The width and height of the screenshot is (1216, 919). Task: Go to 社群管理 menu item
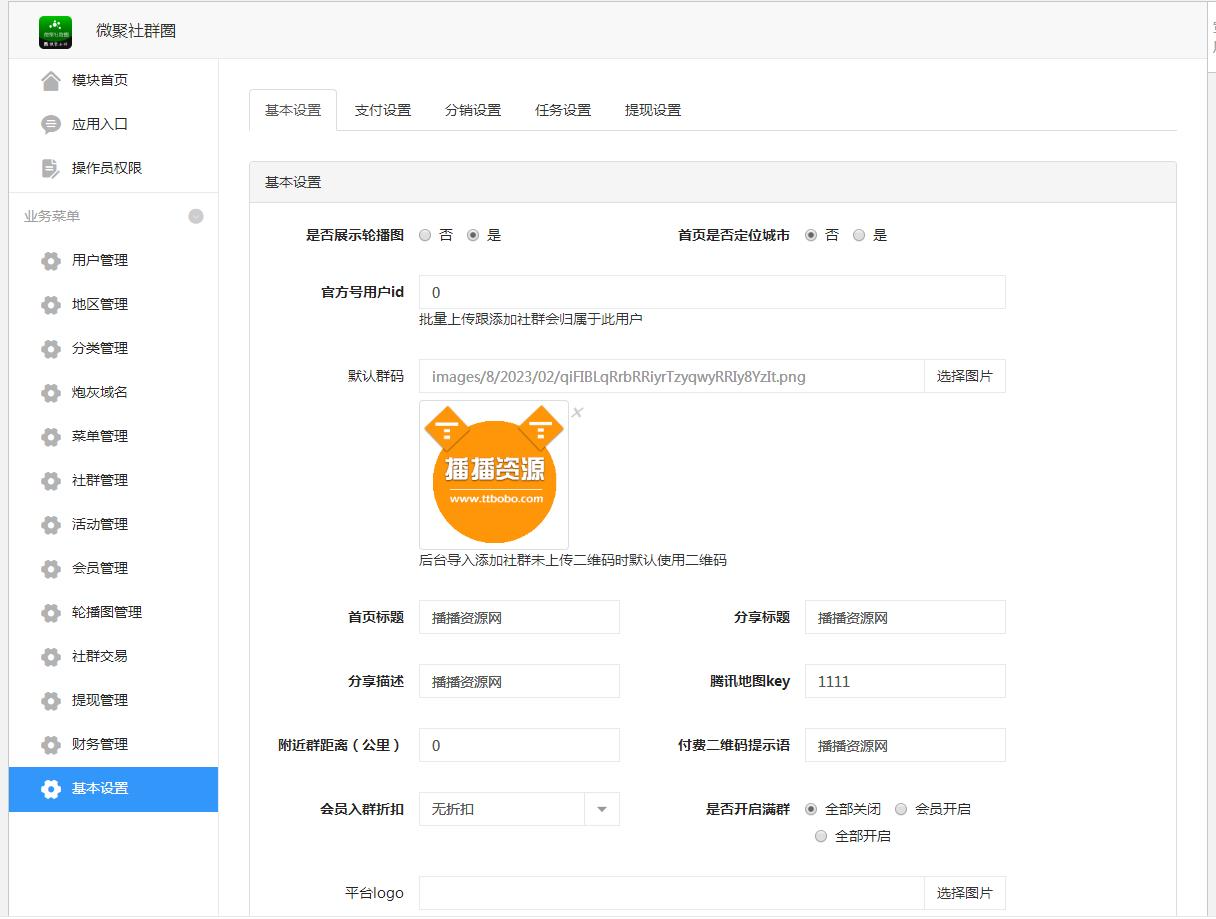point(114,480)
